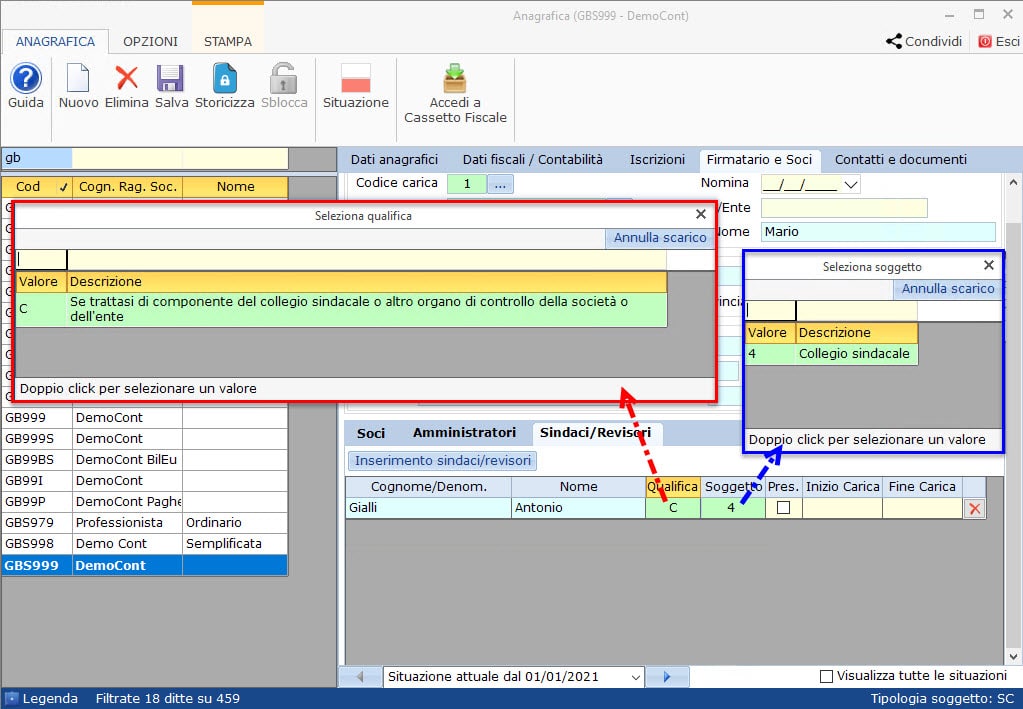
Task: Save using the Salva floppy icon
Action: pyautogui.click(x=170, y=78)
